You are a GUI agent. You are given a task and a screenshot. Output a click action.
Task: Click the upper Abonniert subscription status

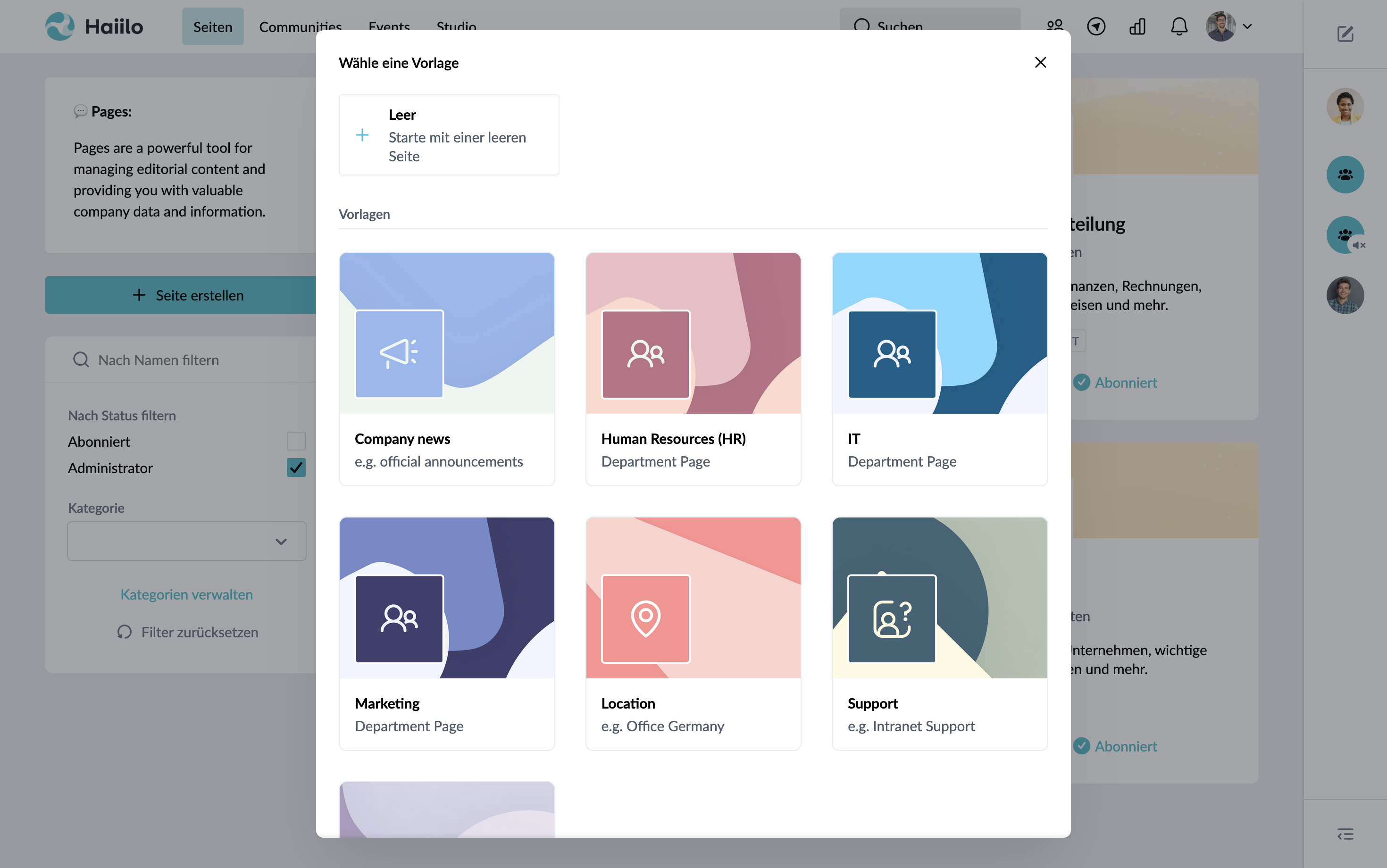(x=1115, y=382)
